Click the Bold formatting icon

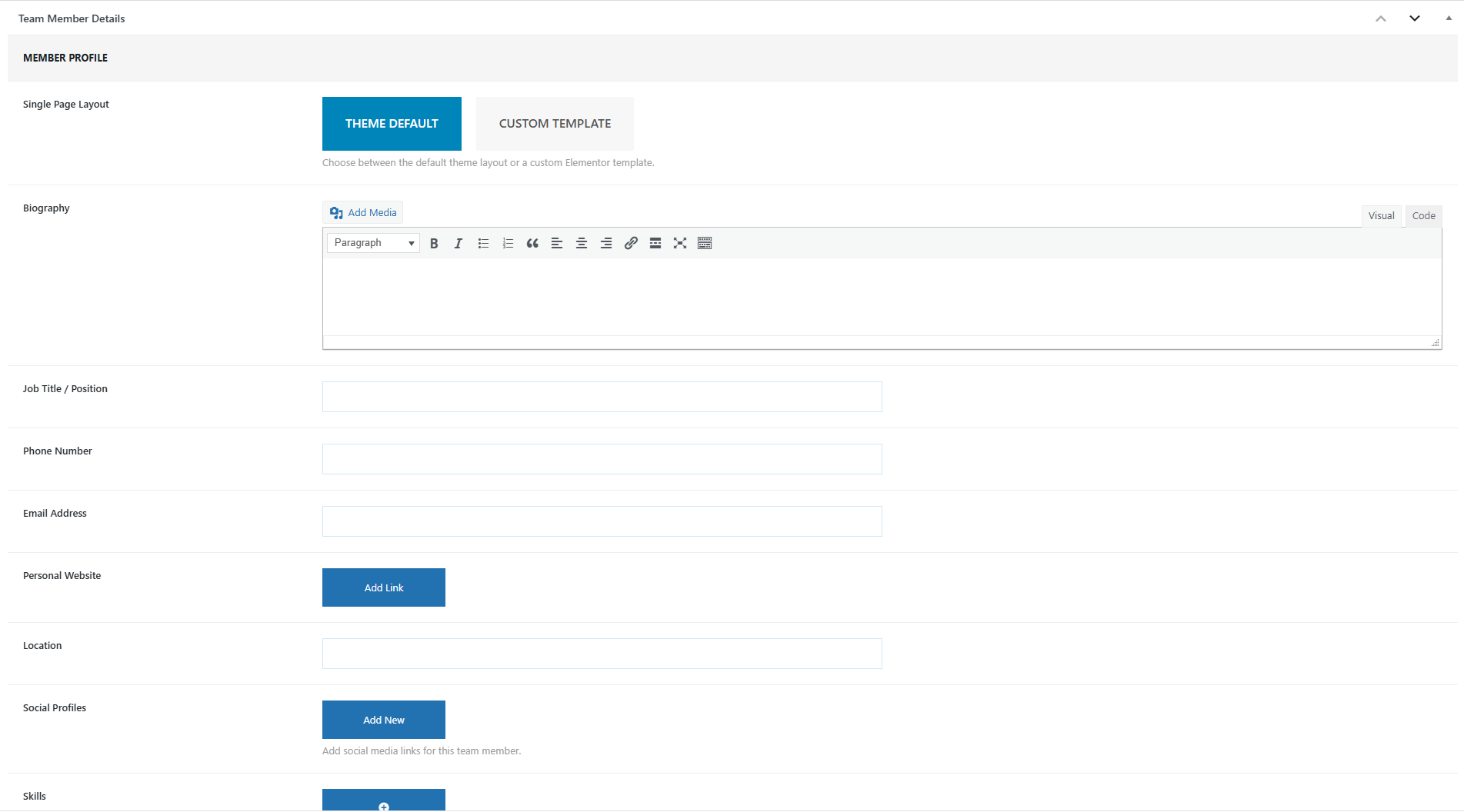pyautogui.click(x=434, y=243)
